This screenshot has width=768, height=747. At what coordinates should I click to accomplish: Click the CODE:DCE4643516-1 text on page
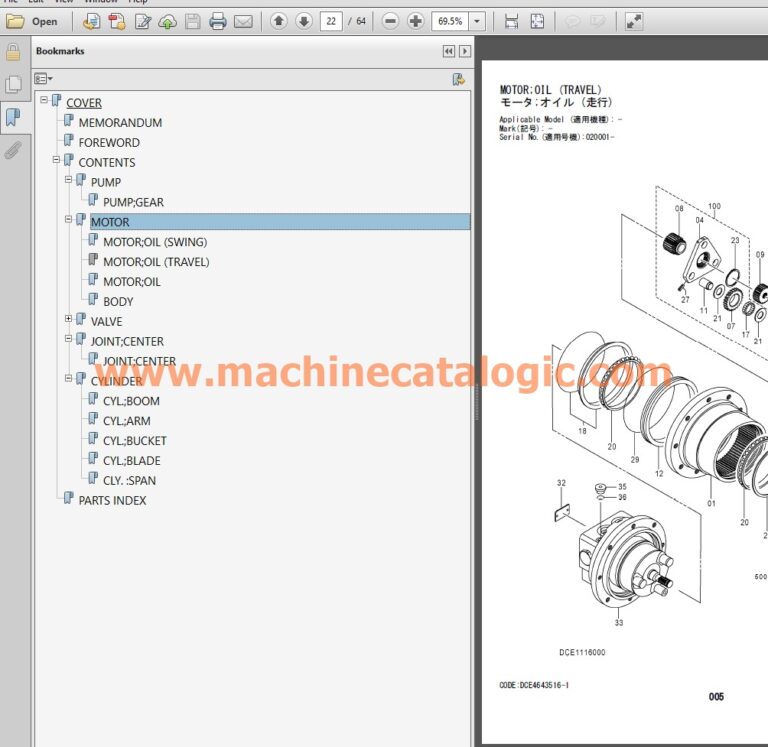534,685
